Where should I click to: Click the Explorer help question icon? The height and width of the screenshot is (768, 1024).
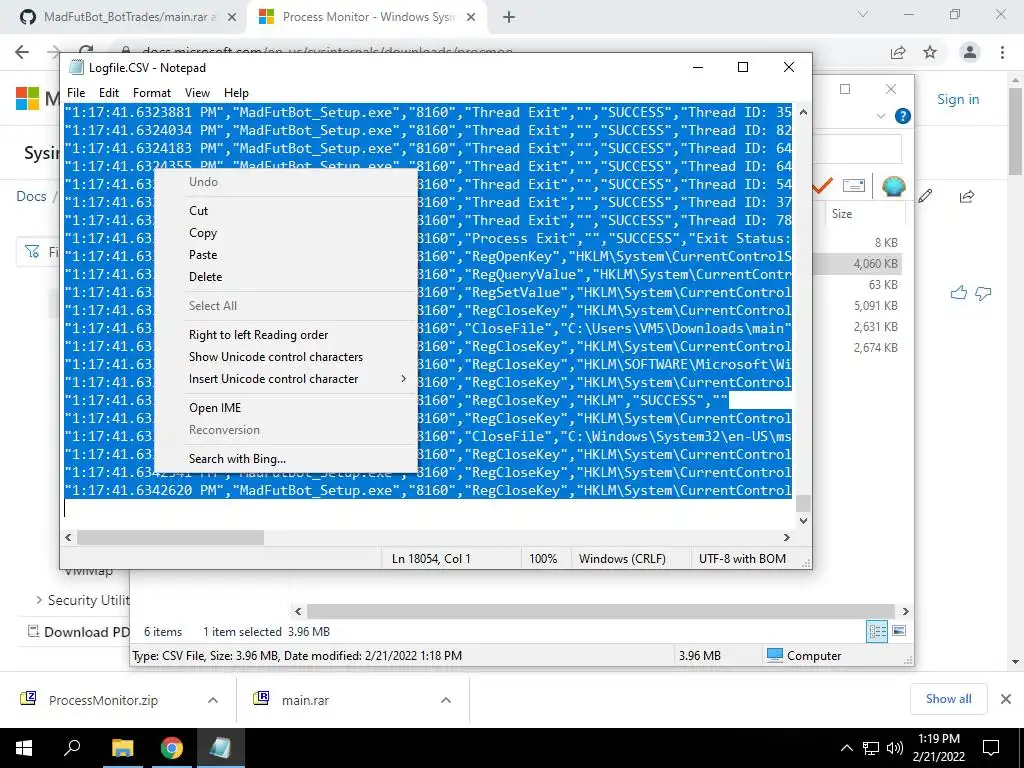click(x=903, y=116)
